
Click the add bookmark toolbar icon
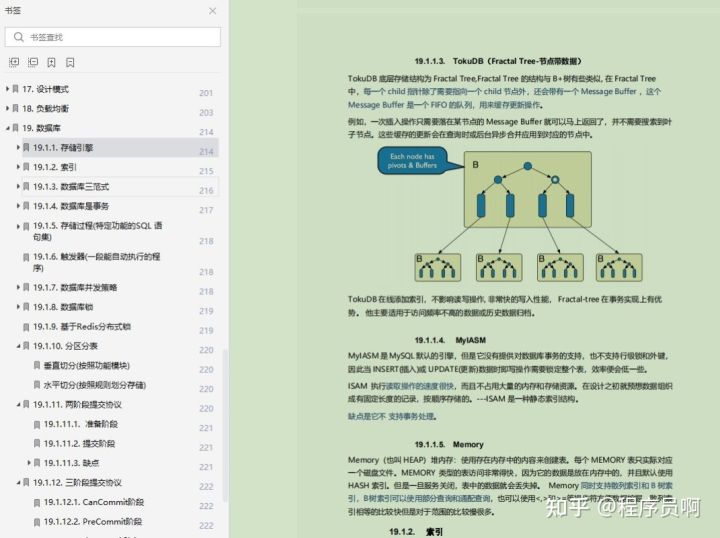pos(51,62)
